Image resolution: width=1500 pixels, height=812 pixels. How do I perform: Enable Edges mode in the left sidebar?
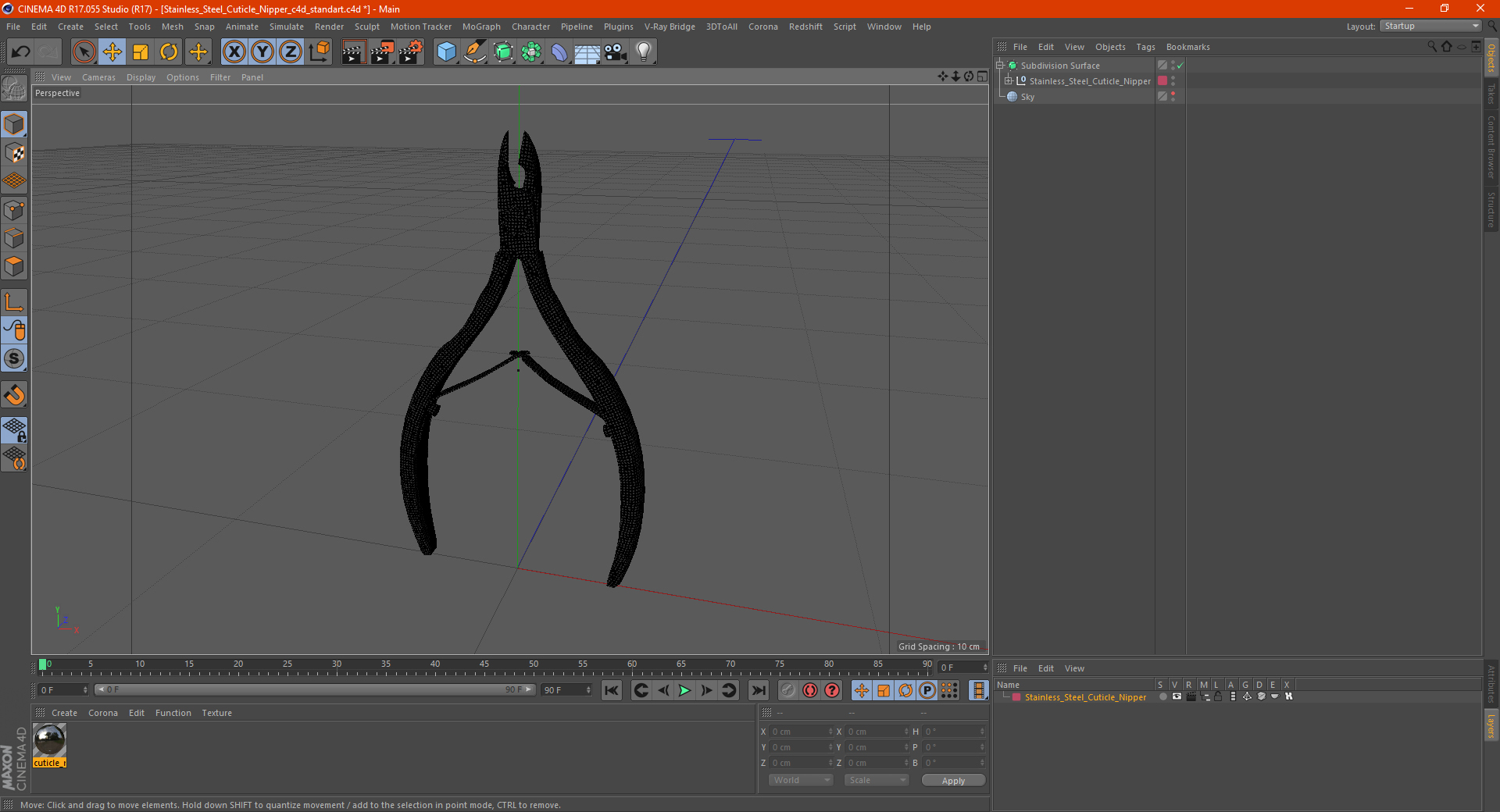14,238
